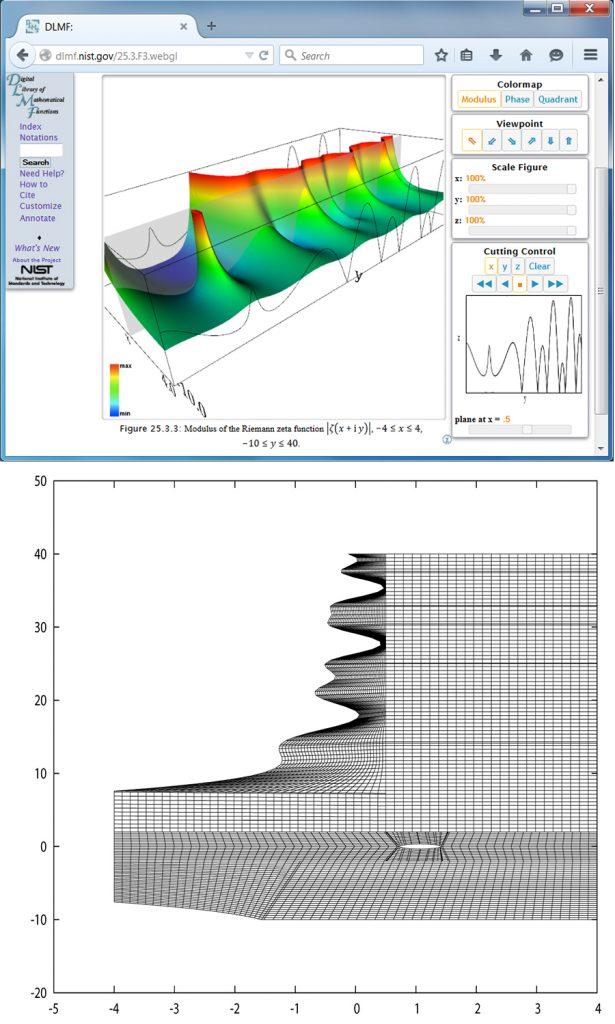Click the Clear cutting plane button
The width and height of the screenshot is (615, 1024).
[x=539, y=266]
